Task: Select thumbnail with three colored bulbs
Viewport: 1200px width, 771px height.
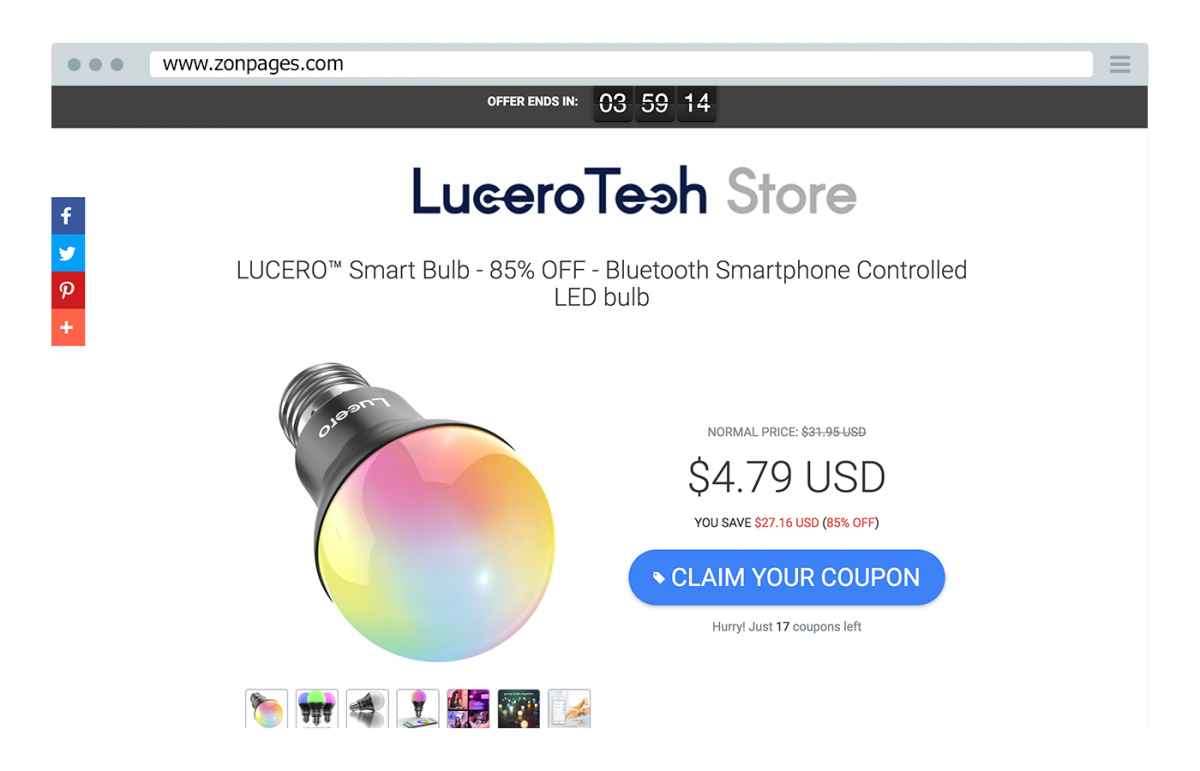Action: pos(317,708)
